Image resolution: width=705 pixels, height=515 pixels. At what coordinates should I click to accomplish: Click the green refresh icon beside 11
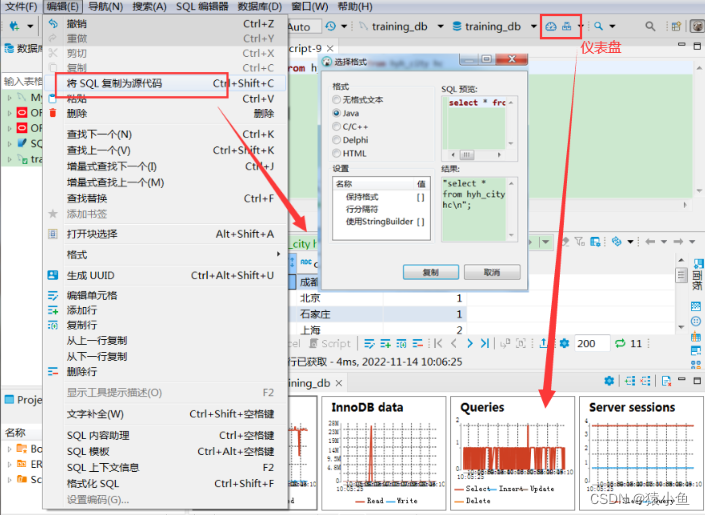pos(620,344)
